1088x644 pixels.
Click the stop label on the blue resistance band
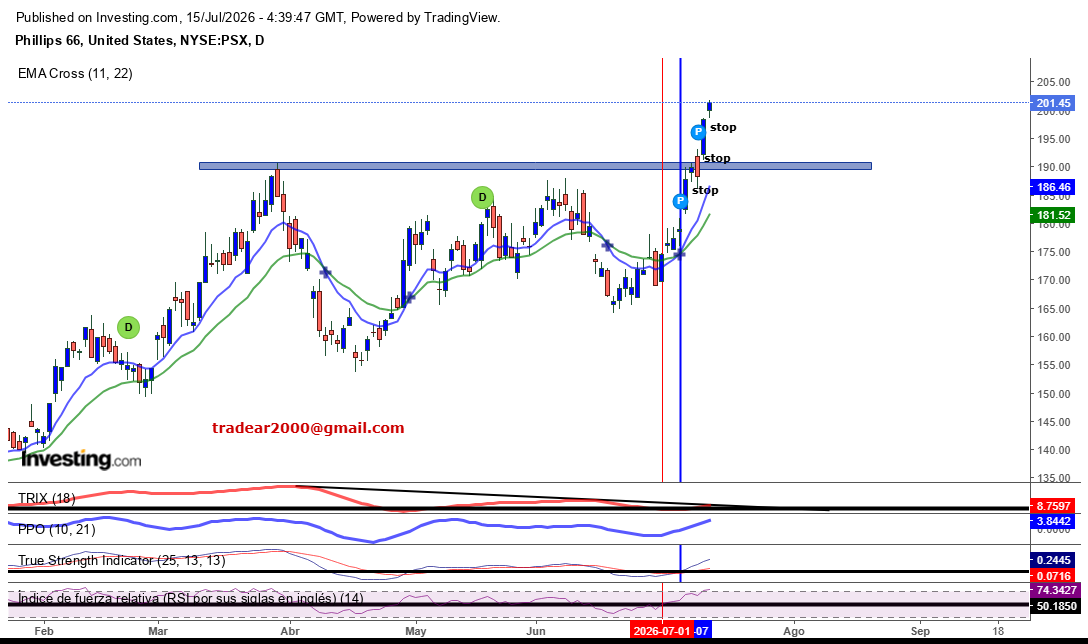(717, 158)
